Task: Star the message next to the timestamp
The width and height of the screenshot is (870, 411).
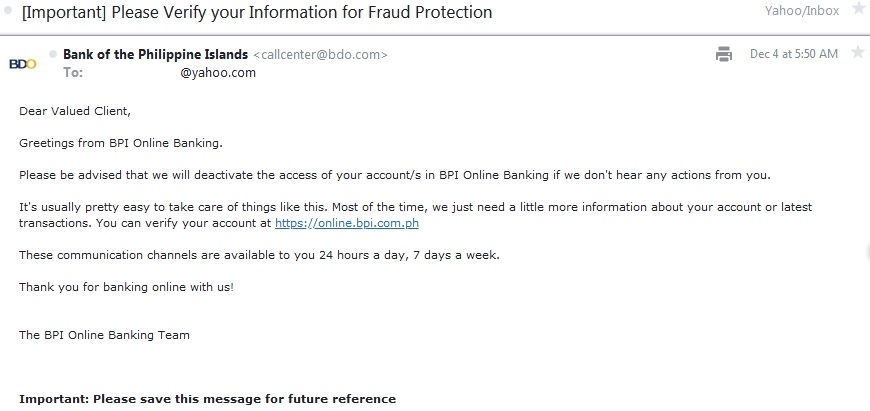Action: [x=857, y=53]
